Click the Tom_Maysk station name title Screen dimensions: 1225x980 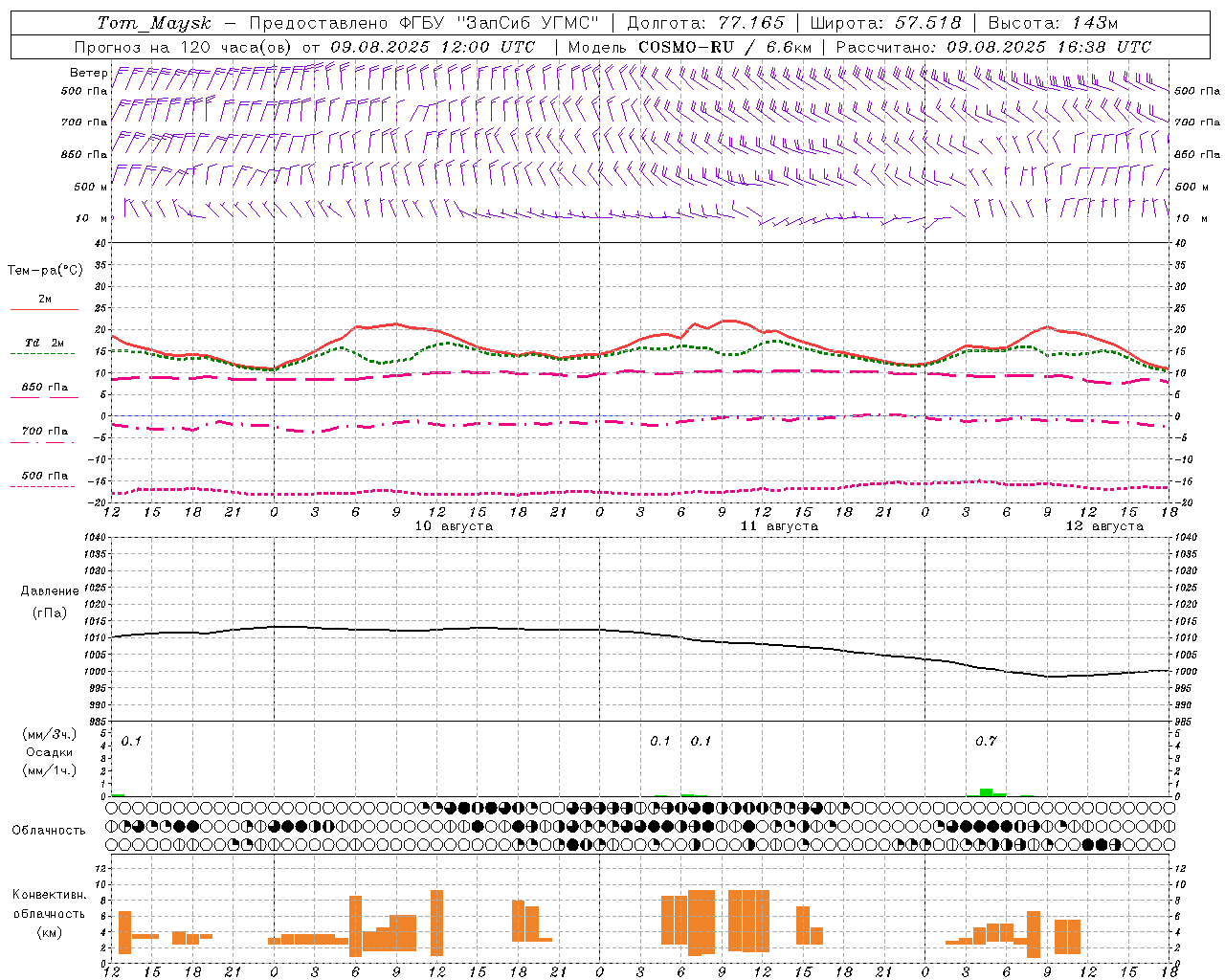(x=154, y=23)
